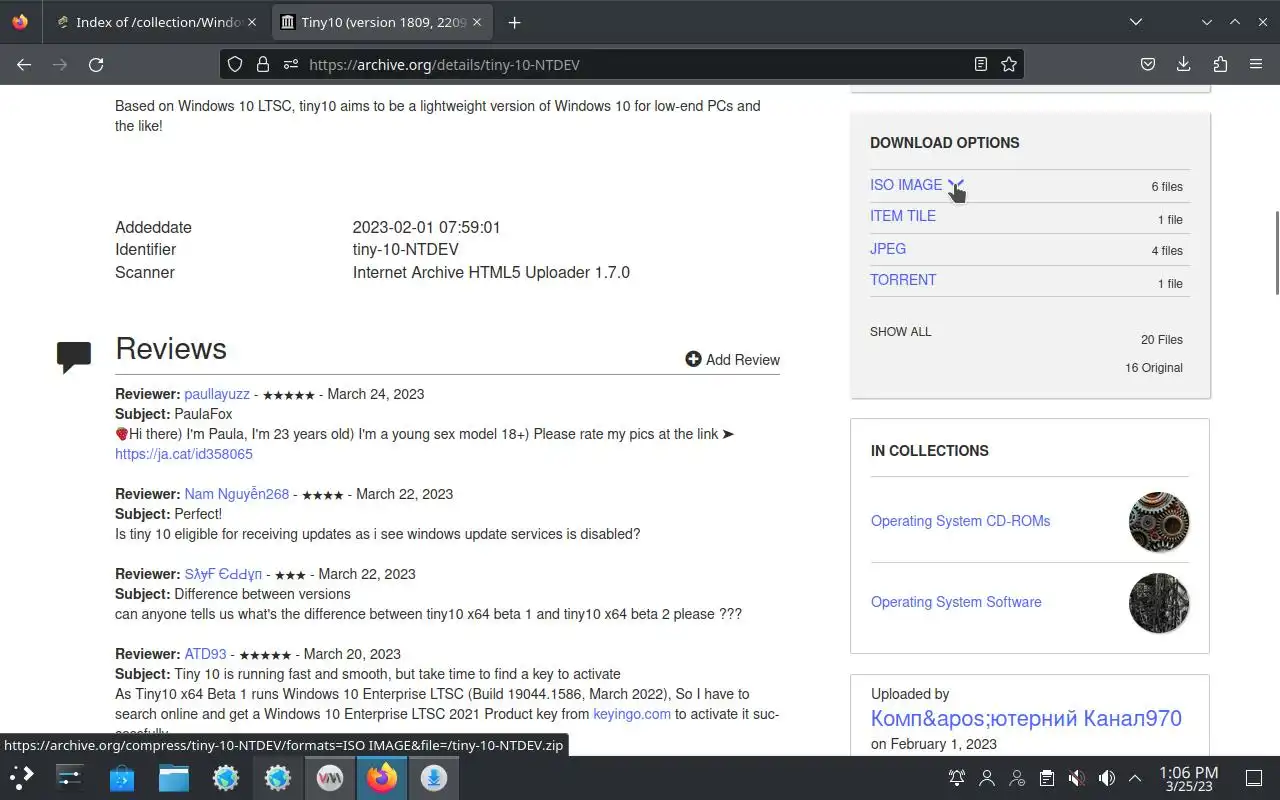This screenshot has width=1280, height=800.
Task: Reload the current page
Action: [x=96, y=64]
